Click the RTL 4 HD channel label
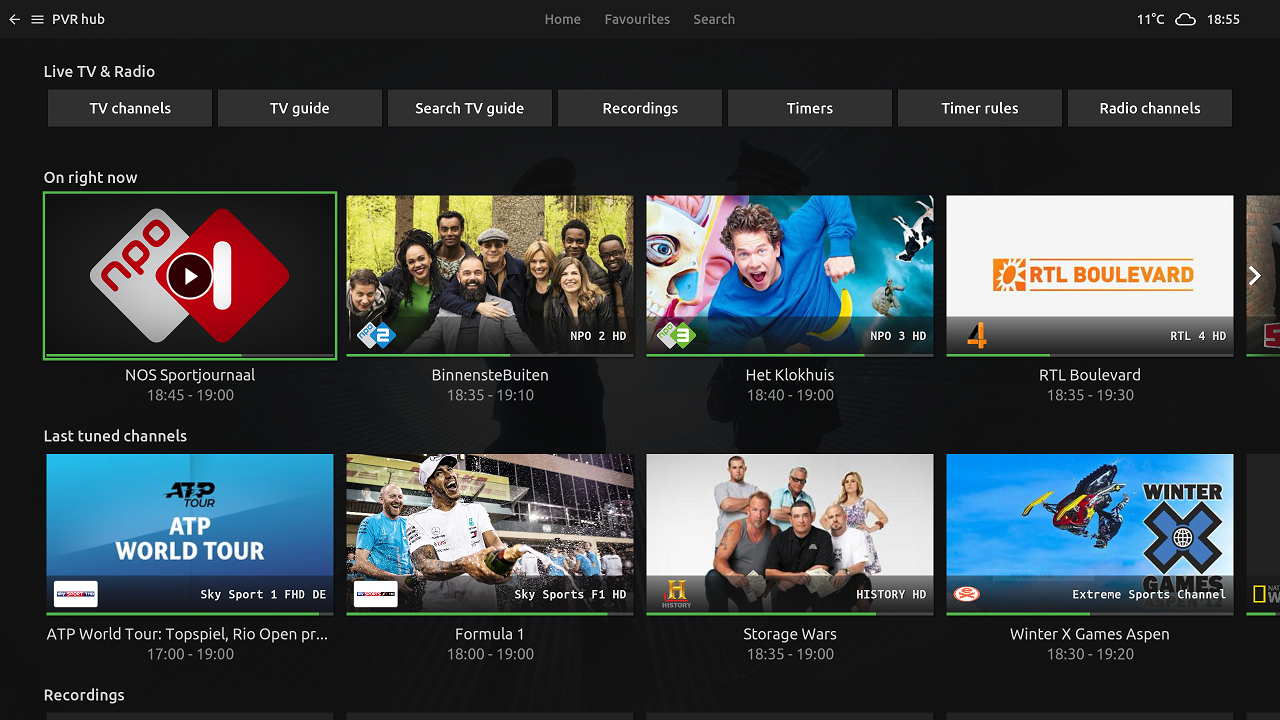 pos(1198,336)
